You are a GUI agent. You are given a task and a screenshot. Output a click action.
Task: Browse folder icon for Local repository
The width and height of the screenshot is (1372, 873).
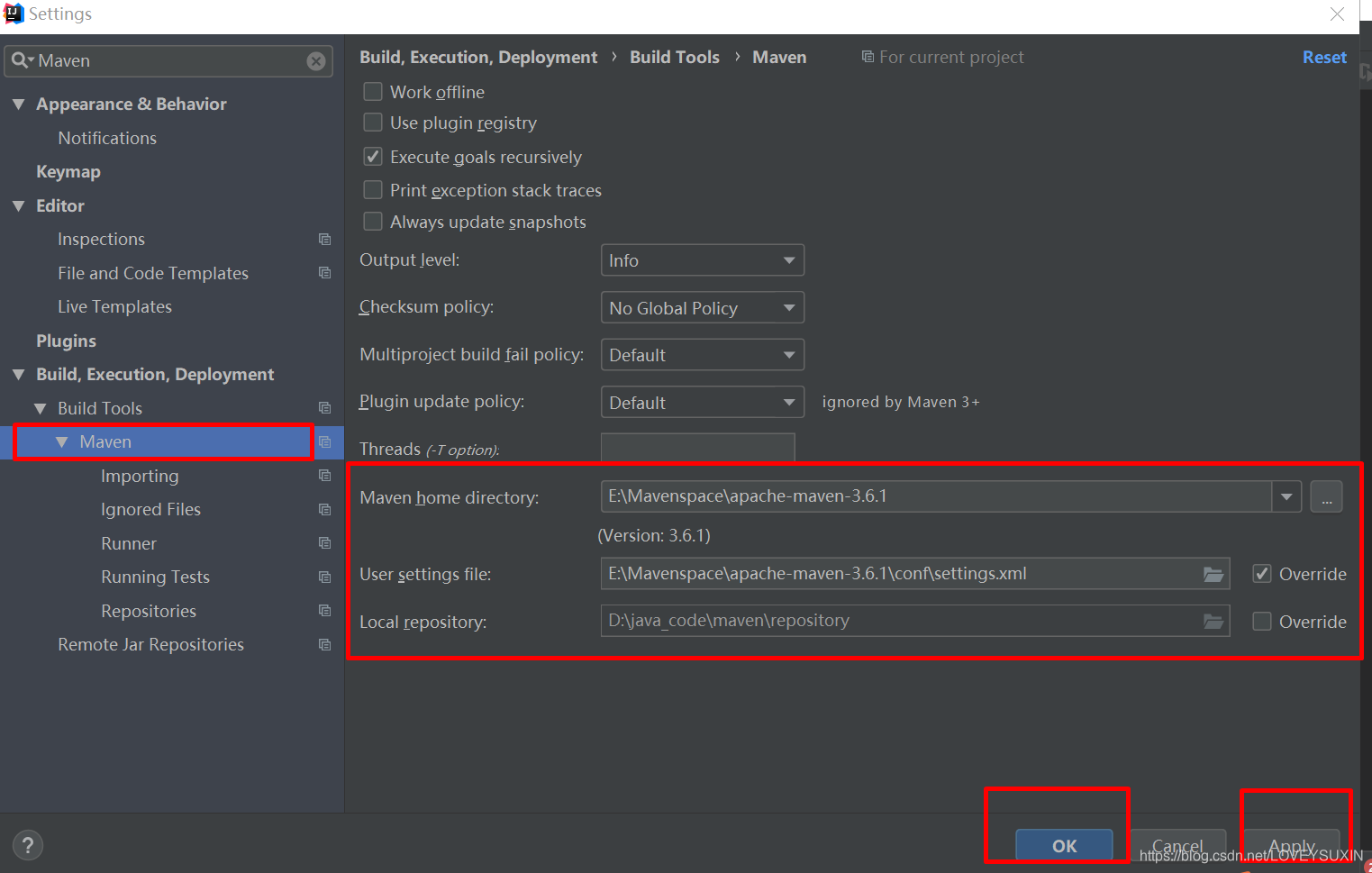[1213, 621]
